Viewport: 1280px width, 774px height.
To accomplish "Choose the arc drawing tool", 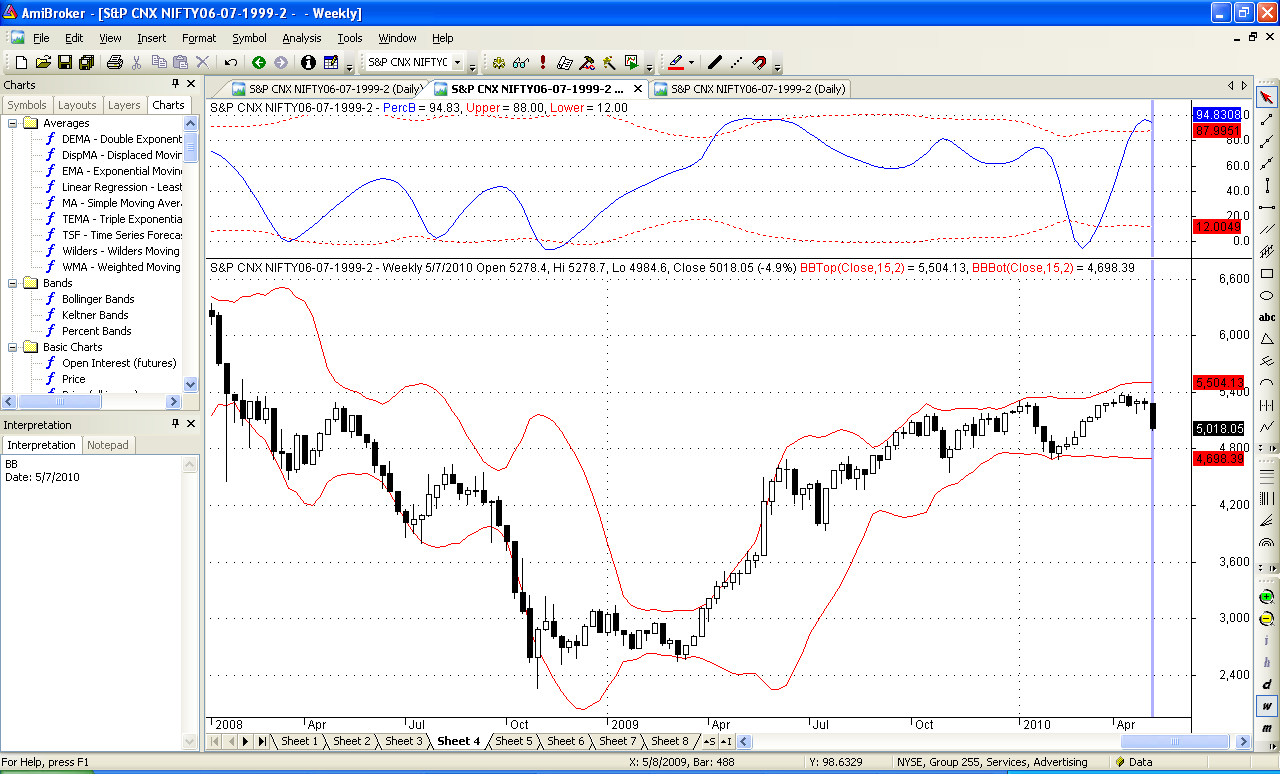I will click(1267, 383).
